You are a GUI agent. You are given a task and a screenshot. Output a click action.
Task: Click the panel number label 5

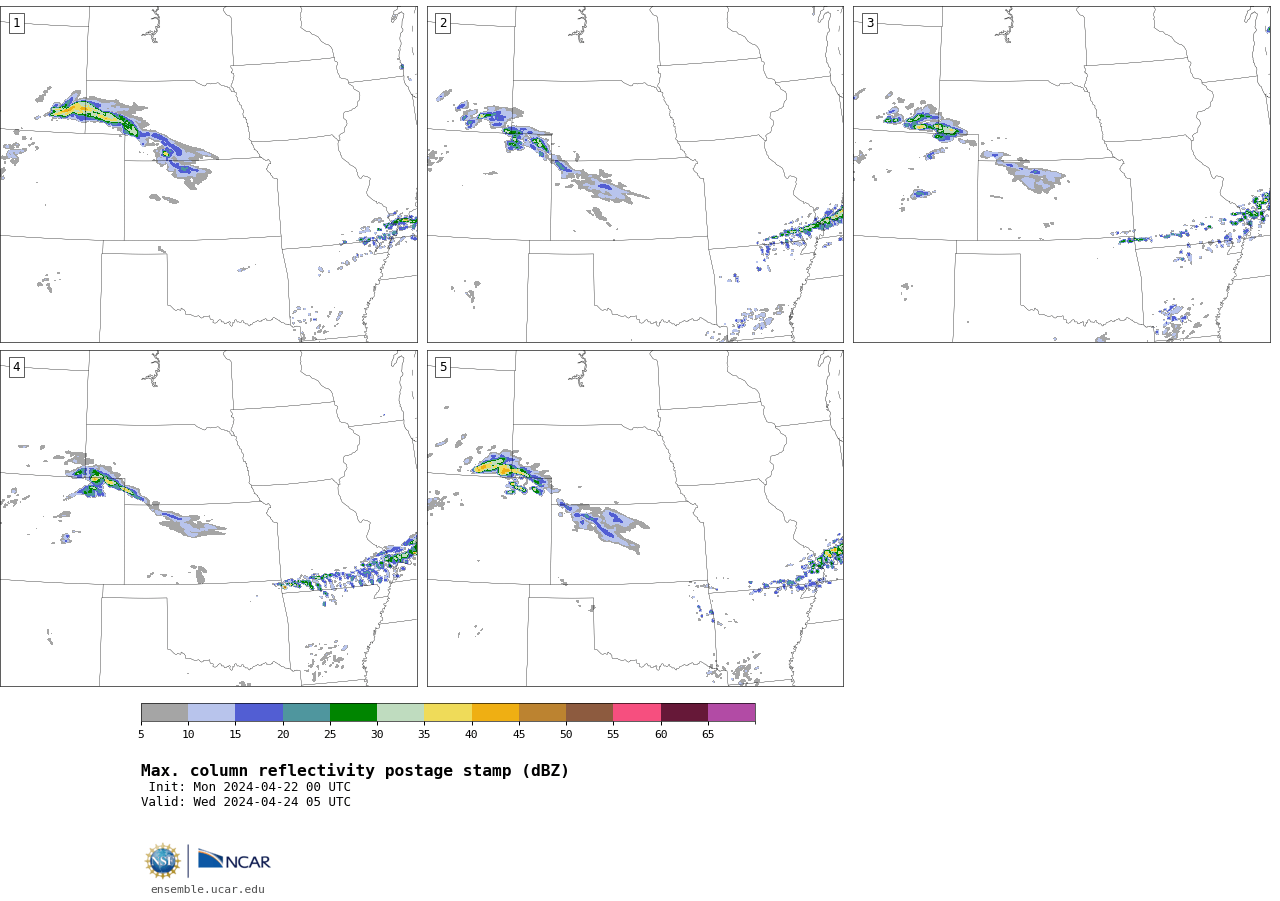[x=443, y=367]
